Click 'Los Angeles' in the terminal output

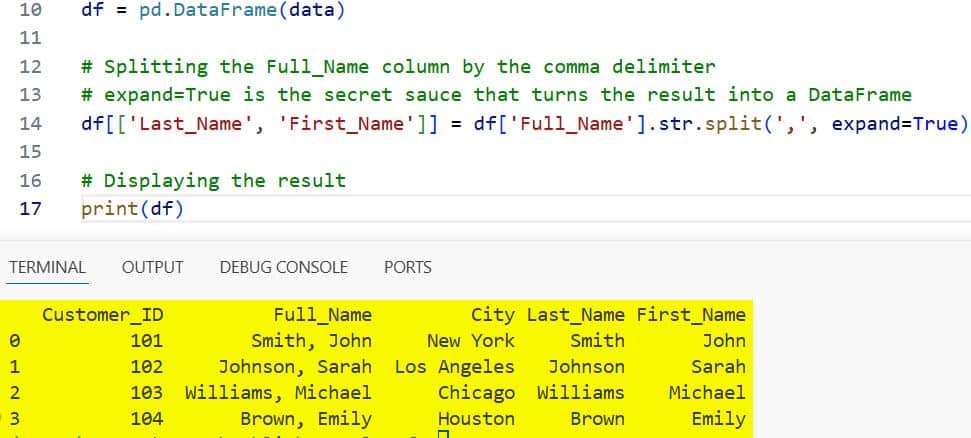coord(454,367)
